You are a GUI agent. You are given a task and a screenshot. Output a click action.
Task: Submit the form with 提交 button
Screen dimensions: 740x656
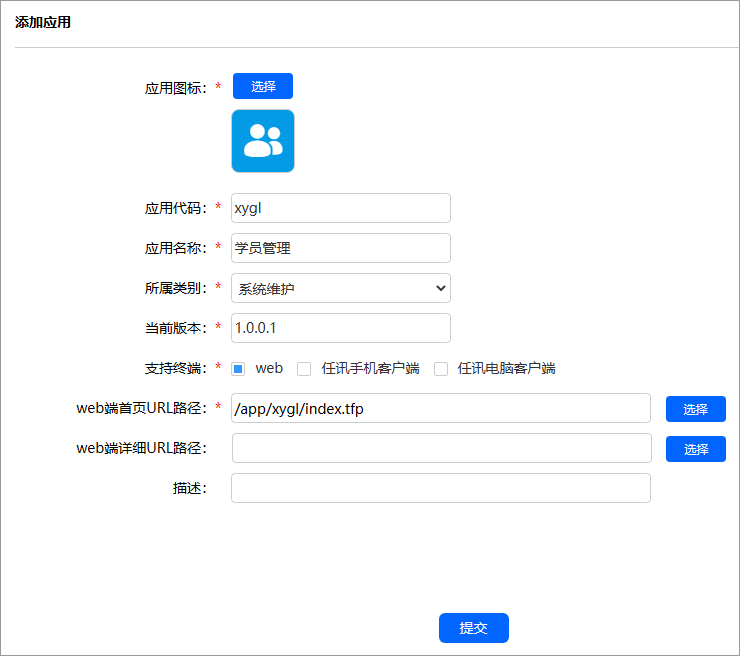(473, 628)
